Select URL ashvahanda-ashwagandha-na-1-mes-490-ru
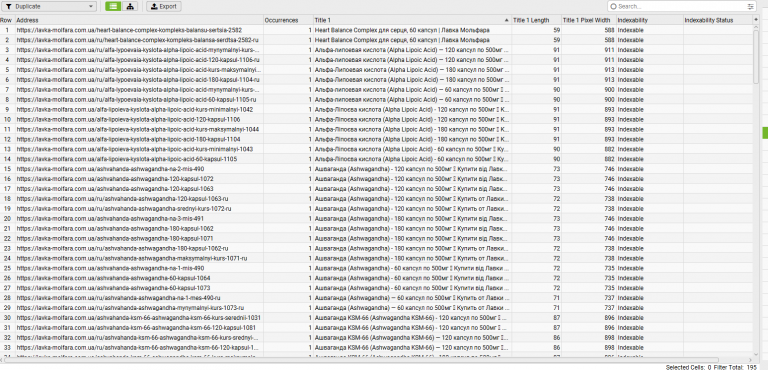Screen dimensions: 768x370 pyautogui.click(x=118, y=298)
